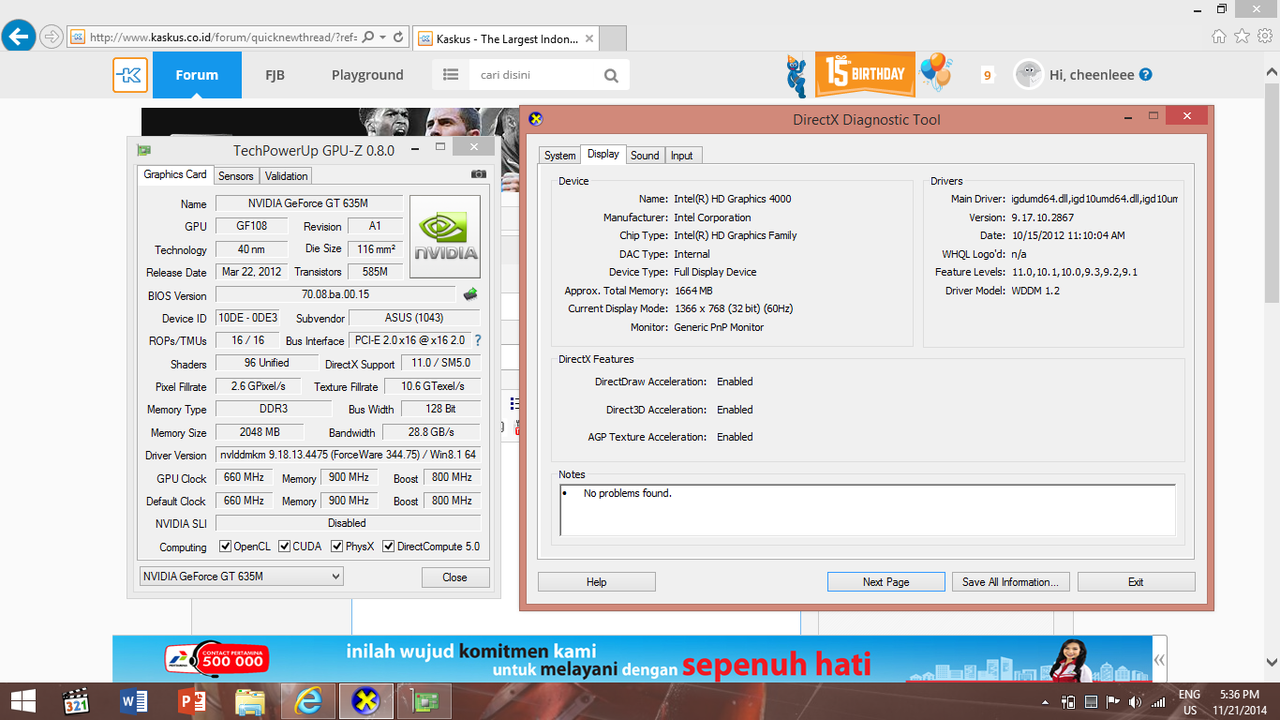This screenshot has width=1280, height=720.
Task: Collapse the bottom ad banner chevron
Action: click(x=1160, y=660)
